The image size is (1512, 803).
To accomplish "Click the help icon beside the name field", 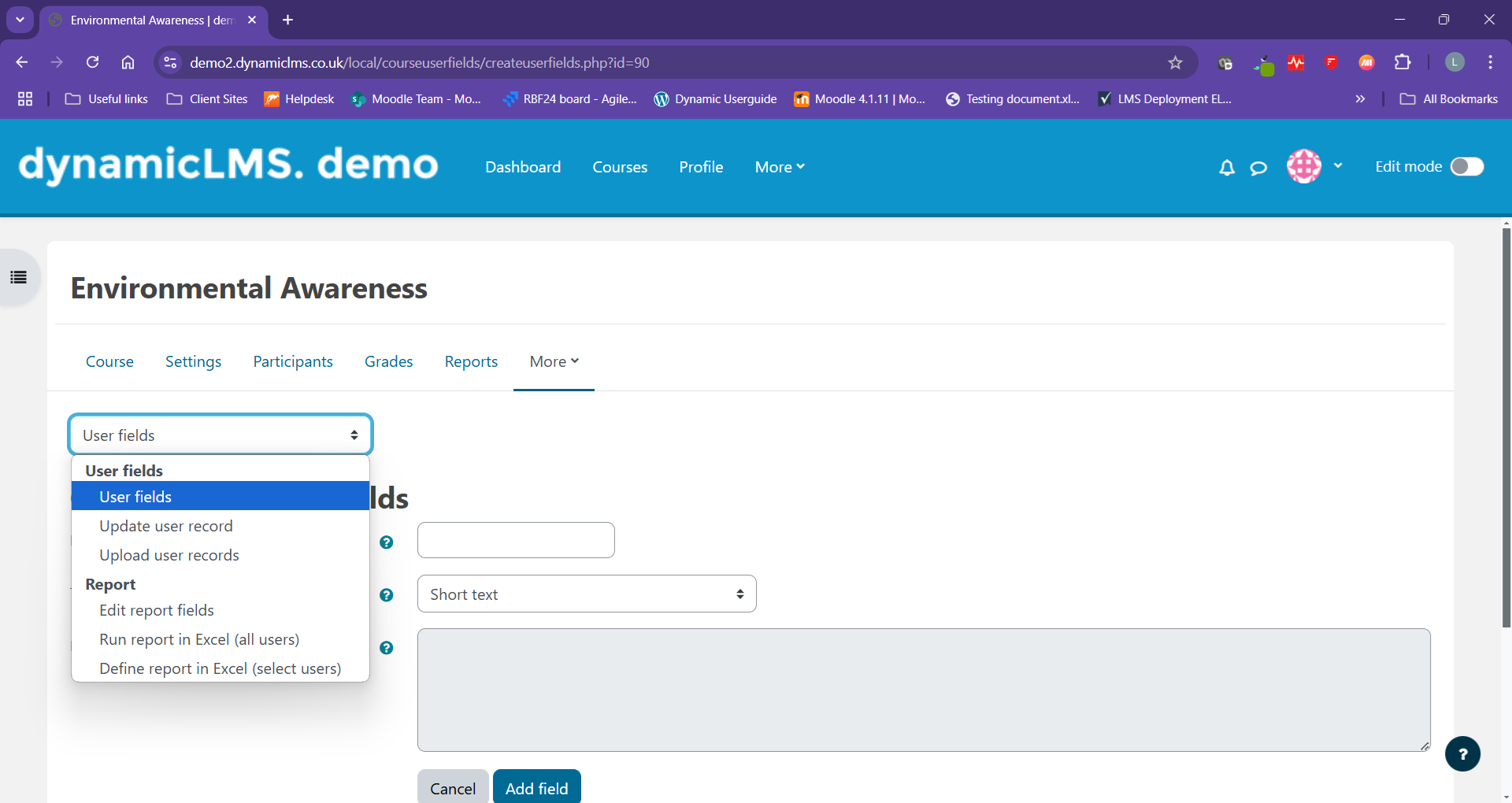I will coord(386,542).
